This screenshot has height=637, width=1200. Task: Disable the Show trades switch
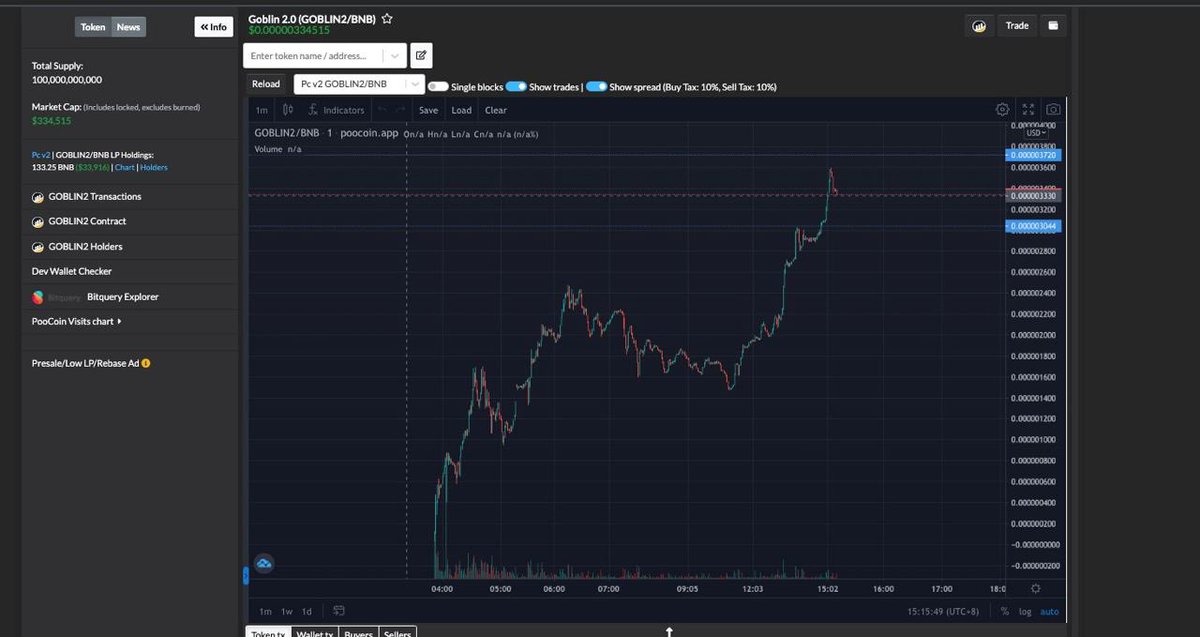516,87
